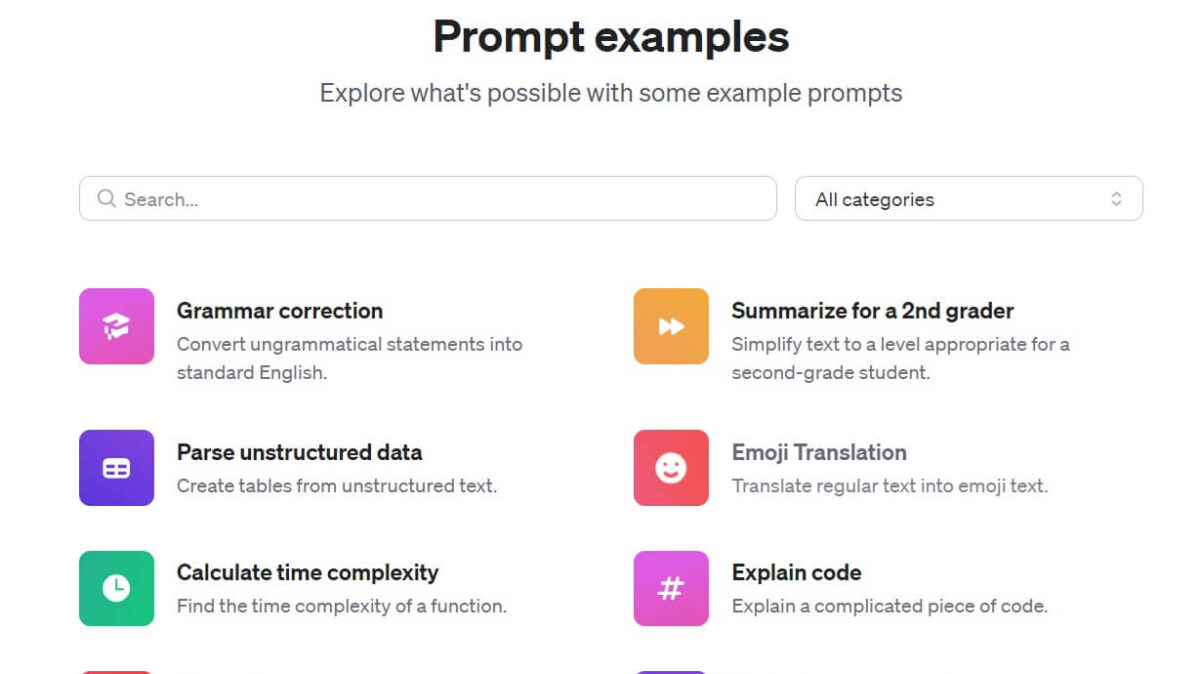Screen dimensions: 1200x674
Task: Open the Grammar correction example title
Action: tap(279, 311)
